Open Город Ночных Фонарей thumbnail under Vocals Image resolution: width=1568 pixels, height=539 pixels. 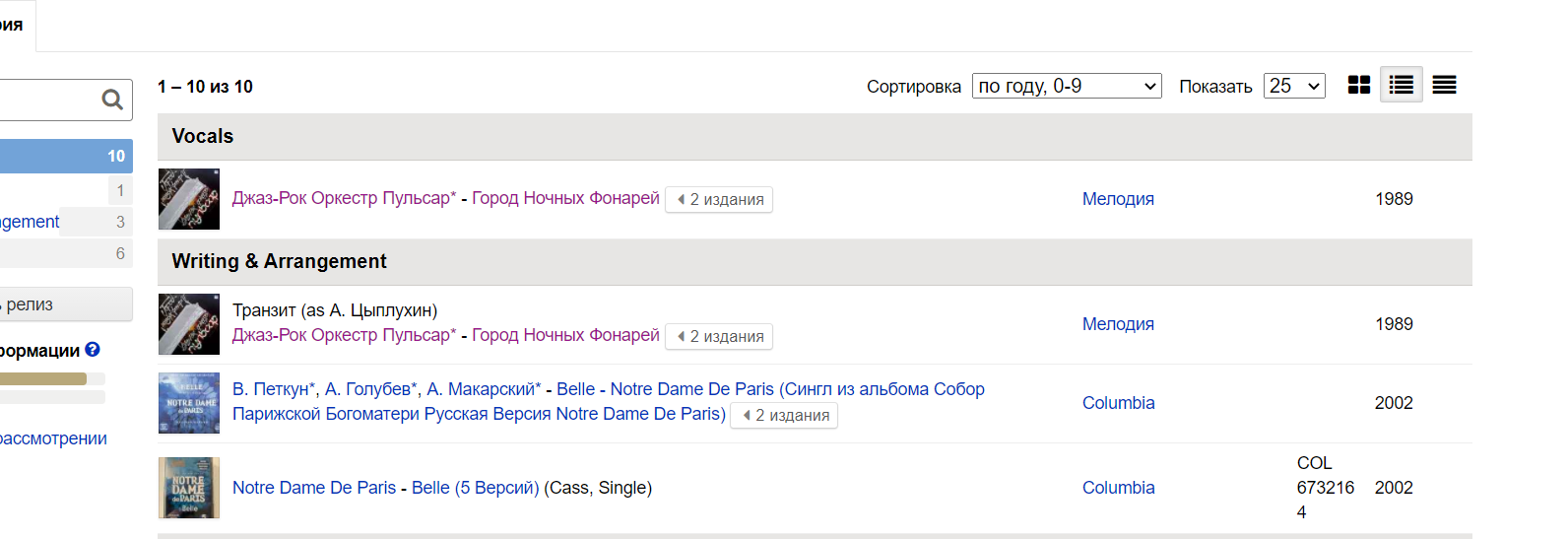(189, 199)
